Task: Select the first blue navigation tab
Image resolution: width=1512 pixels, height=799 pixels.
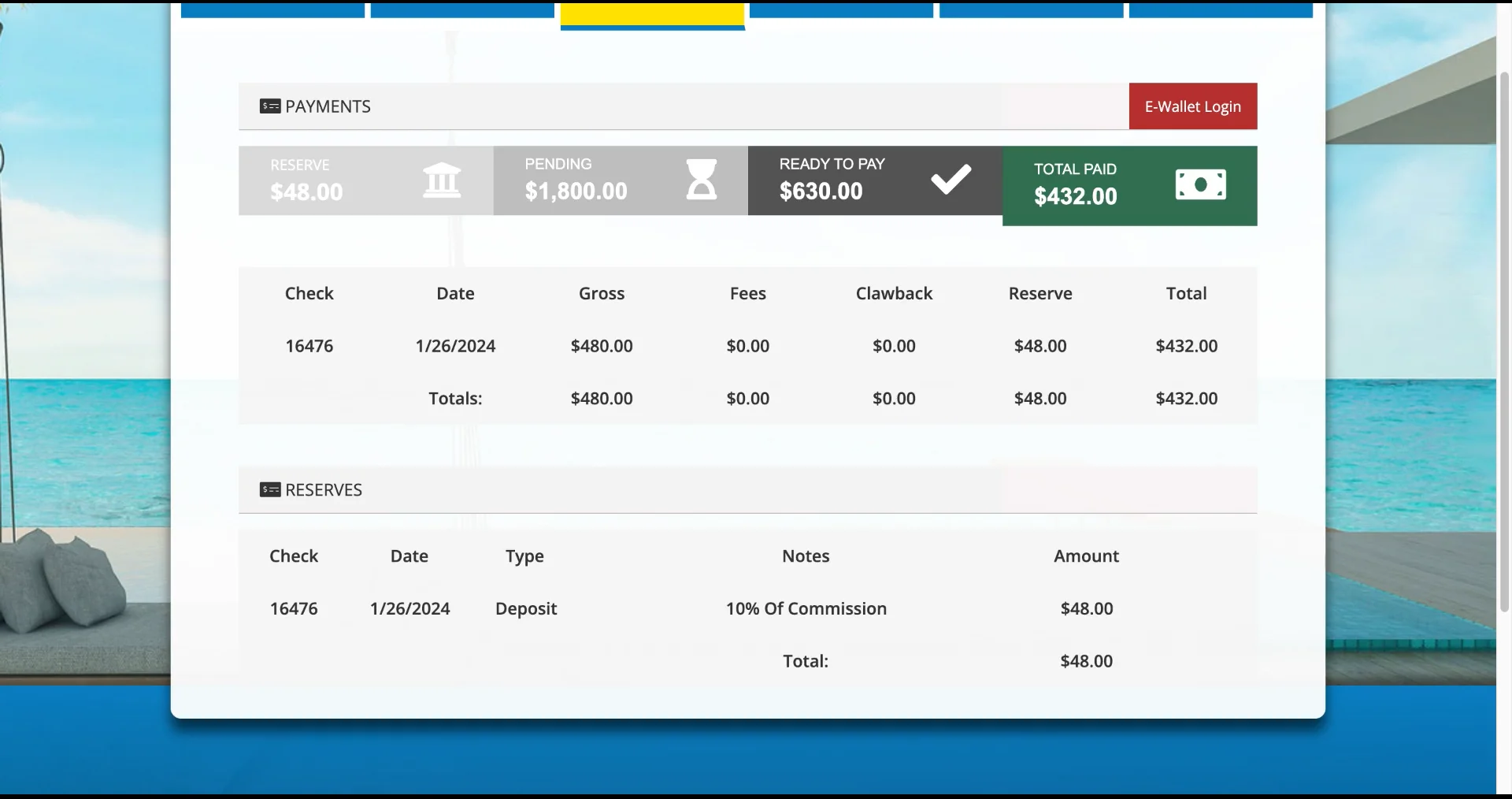Action: 272,11
